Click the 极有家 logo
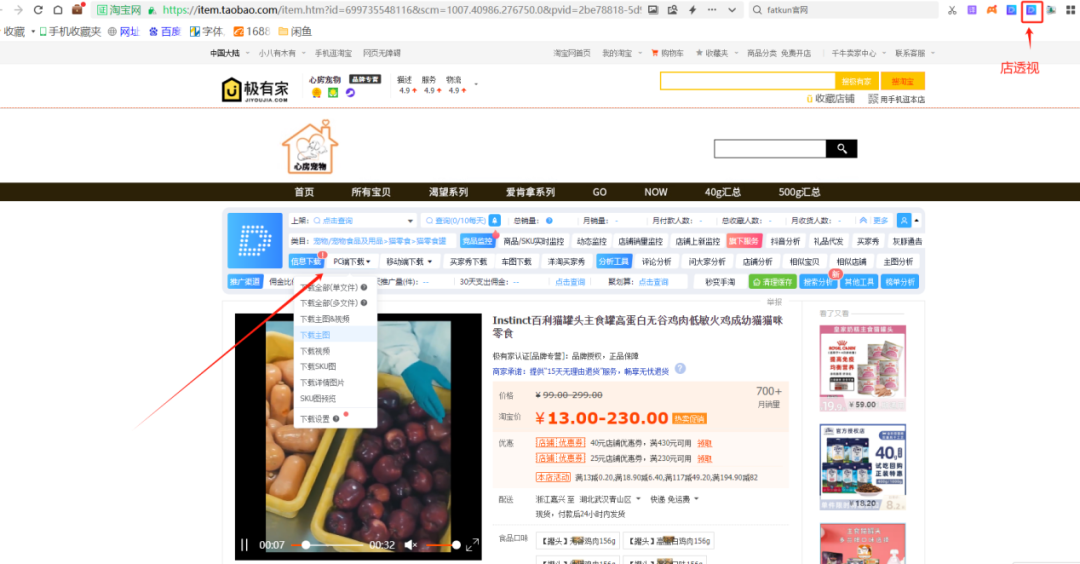Image resolution: width=1080 pixels, height=564 pixels. 255,90
